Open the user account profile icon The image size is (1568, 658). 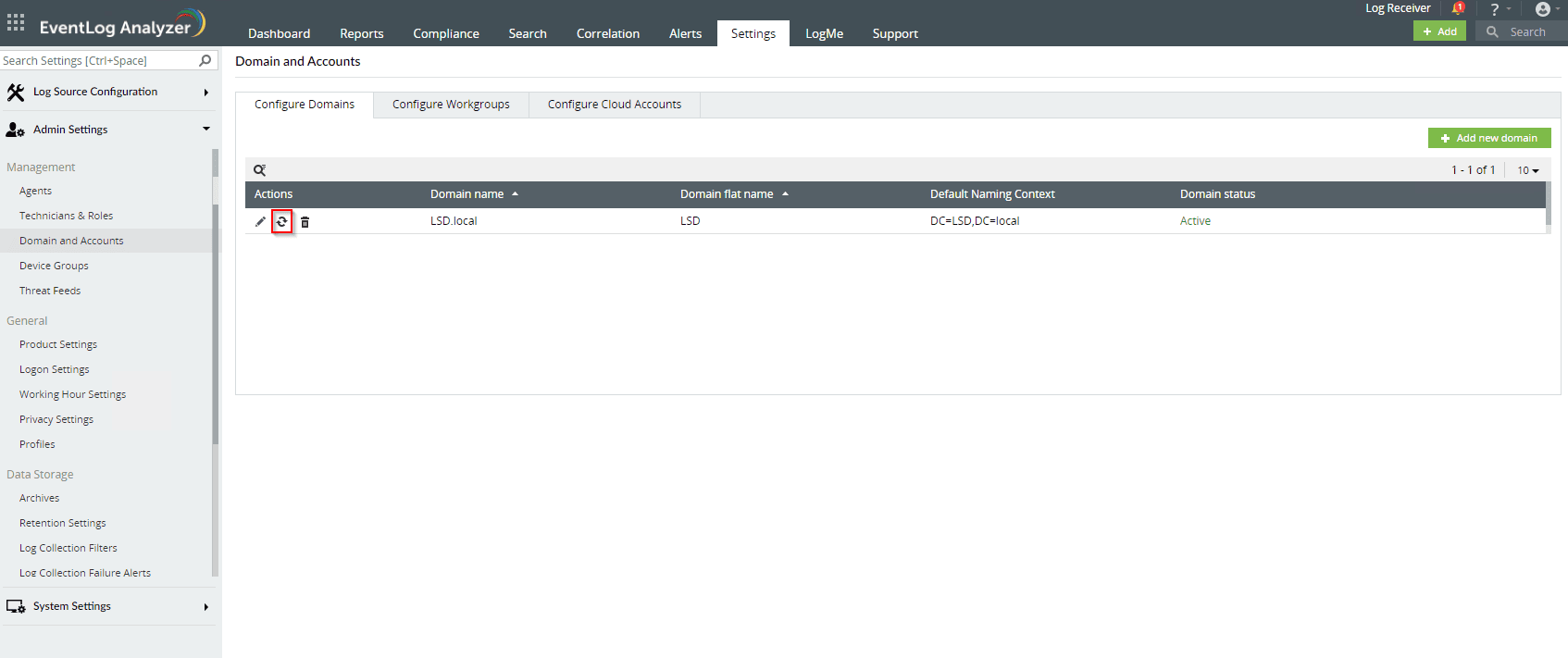pos(1542,9)
